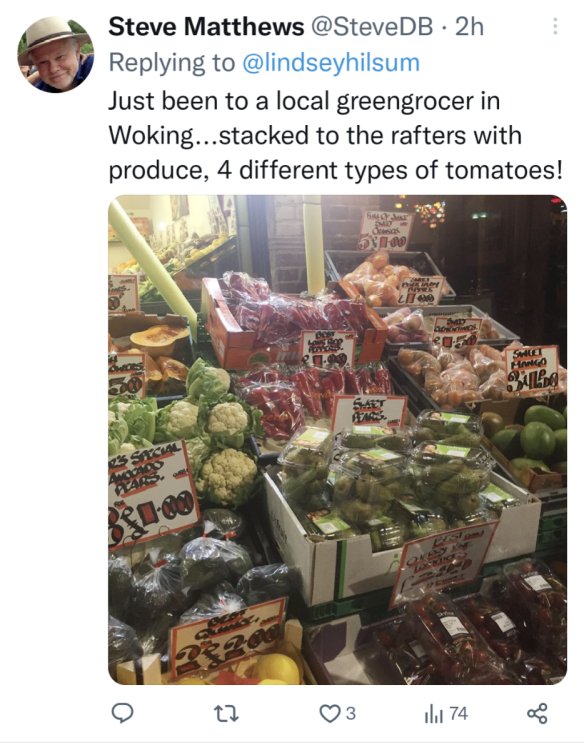The image size is (584, 750).
Task: Open the three-dot more options menu
Action: (x=555, y=26)
